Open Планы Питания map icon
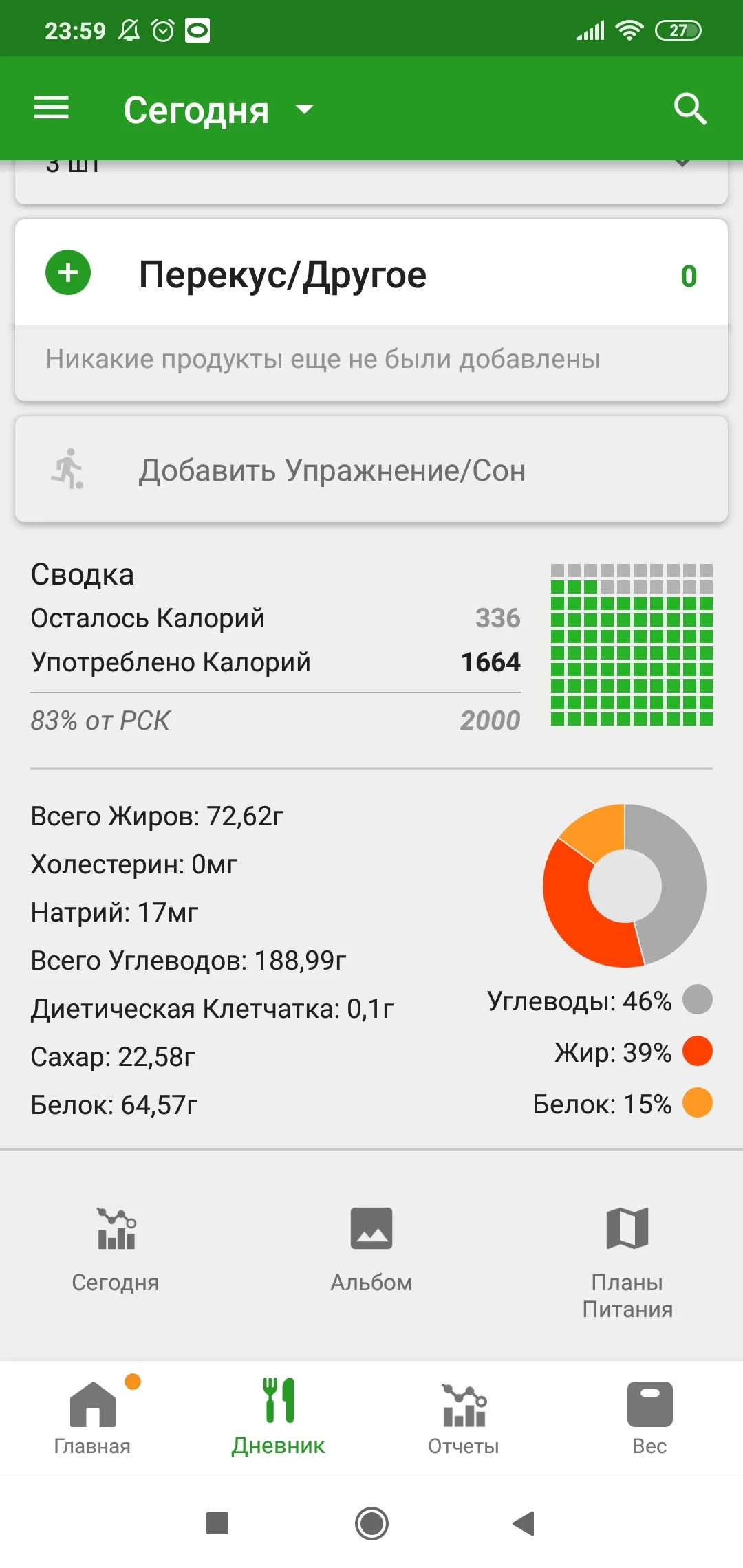The height and width of the screenshot is (1568, 743). pyautogui.click(x=627, y=1228)
